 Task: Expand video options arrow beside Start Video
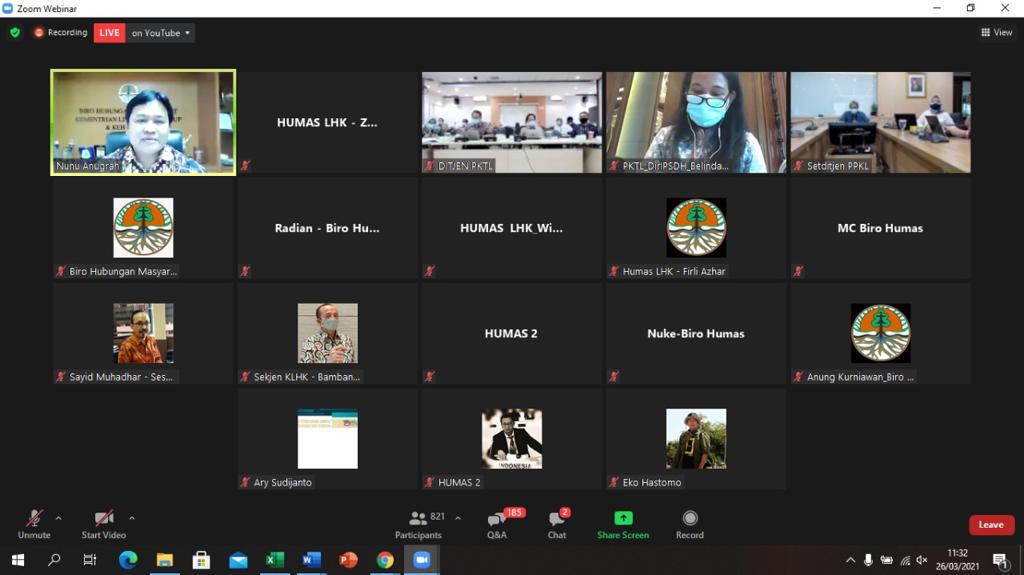coord(132,518)
